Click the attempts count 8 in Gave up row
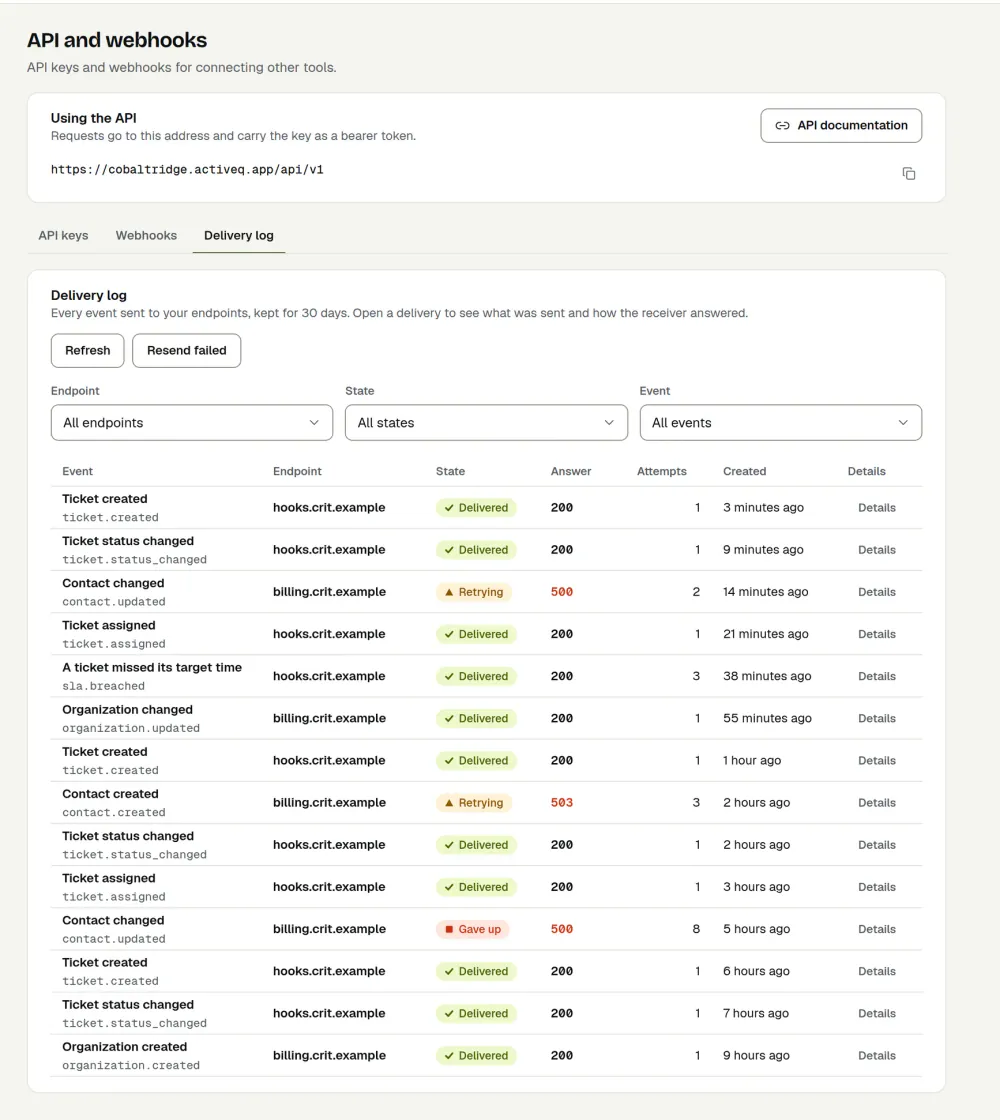 696,929
